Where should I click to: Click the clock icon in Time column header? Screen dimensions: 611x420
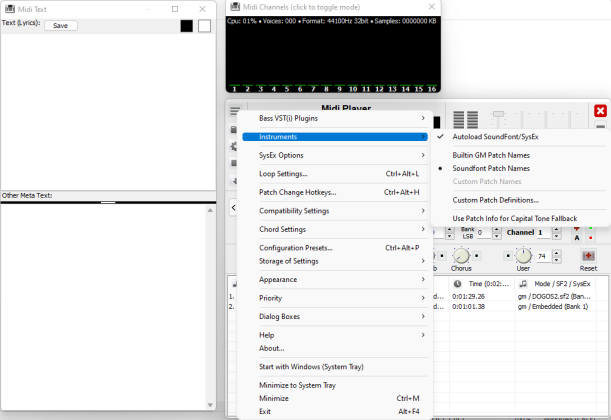tap(457, 284)
